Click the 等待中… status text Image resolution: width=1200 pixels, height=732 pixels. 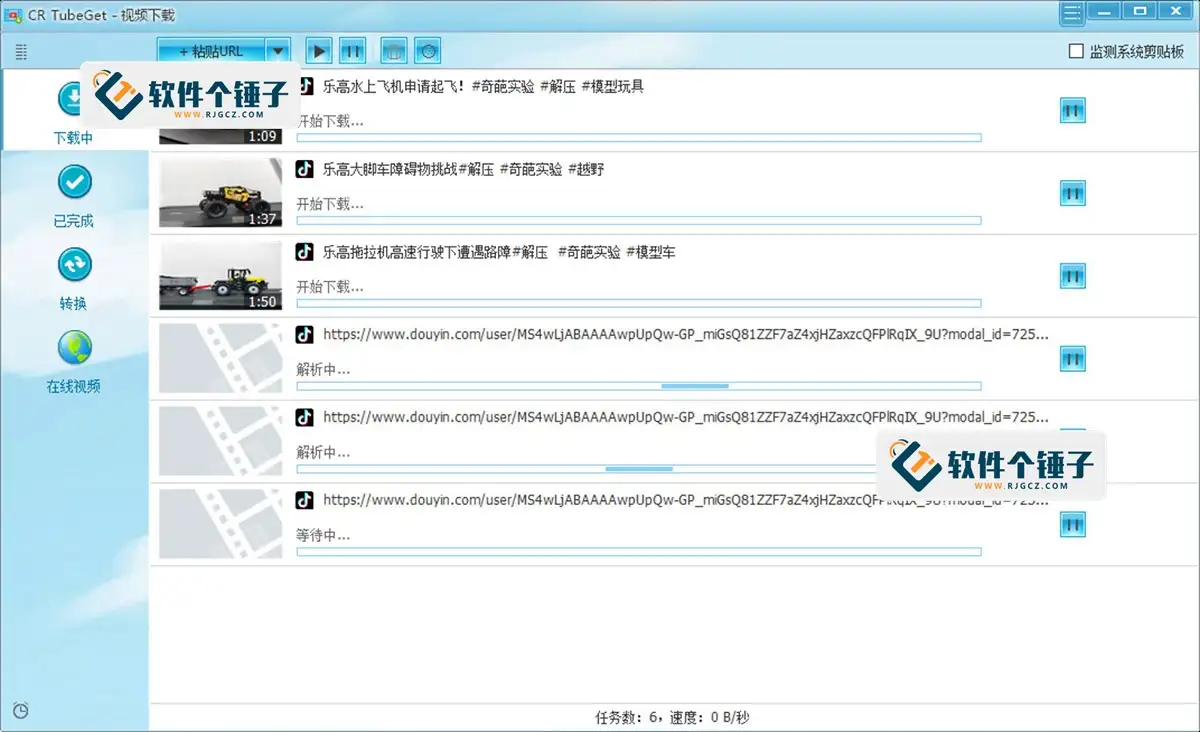click(x=323, y=535)
